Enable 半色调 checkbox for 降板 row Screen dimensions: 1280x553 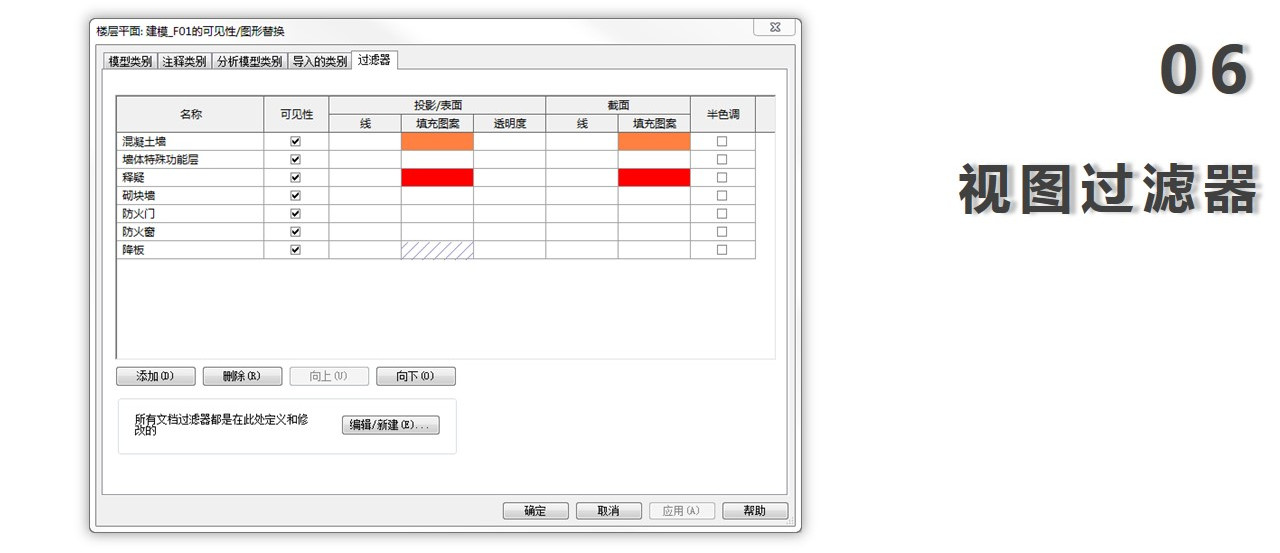point(722,249)
